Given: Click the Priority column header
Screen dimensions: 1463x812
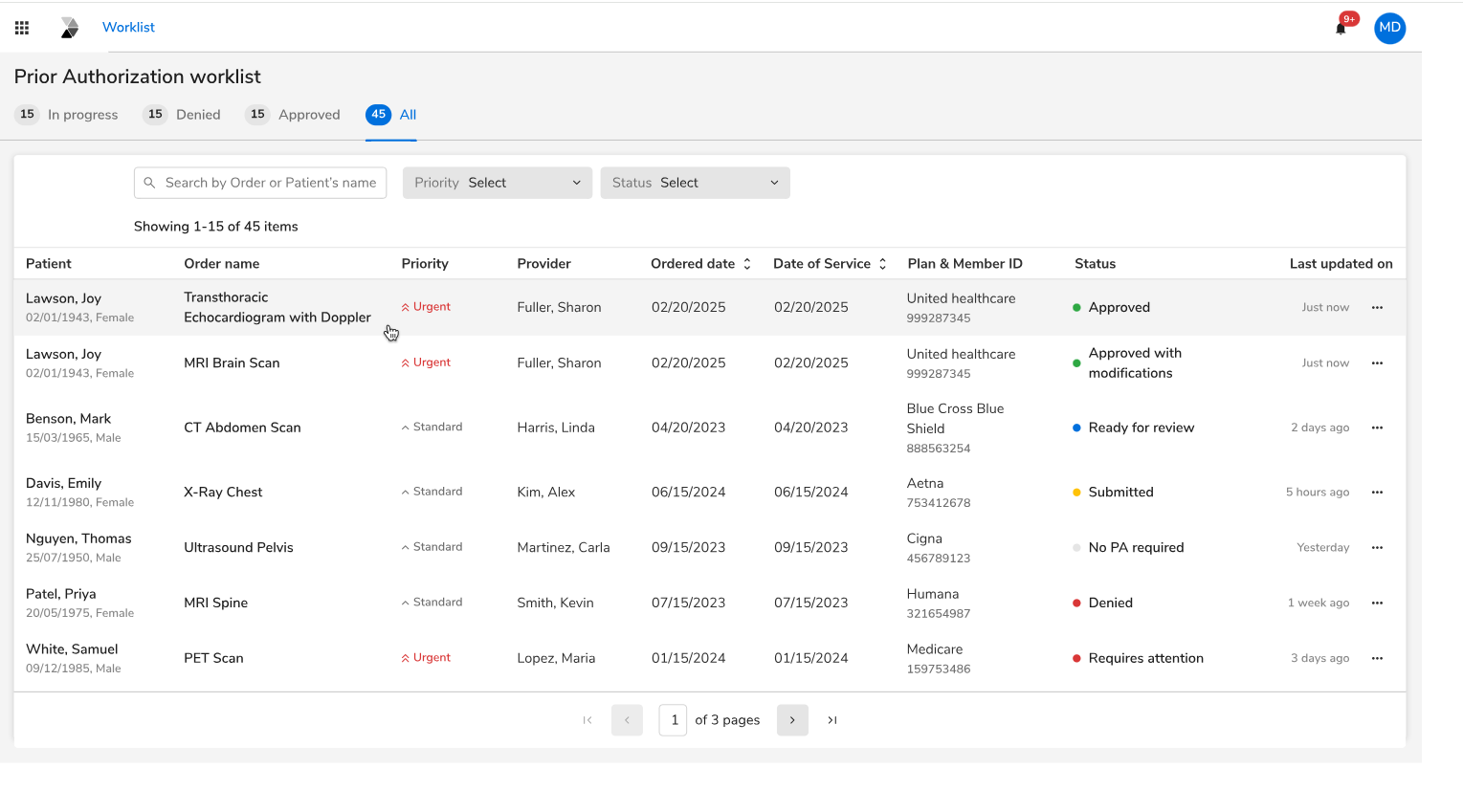Looking at the screenshot, I should [425, 264].
